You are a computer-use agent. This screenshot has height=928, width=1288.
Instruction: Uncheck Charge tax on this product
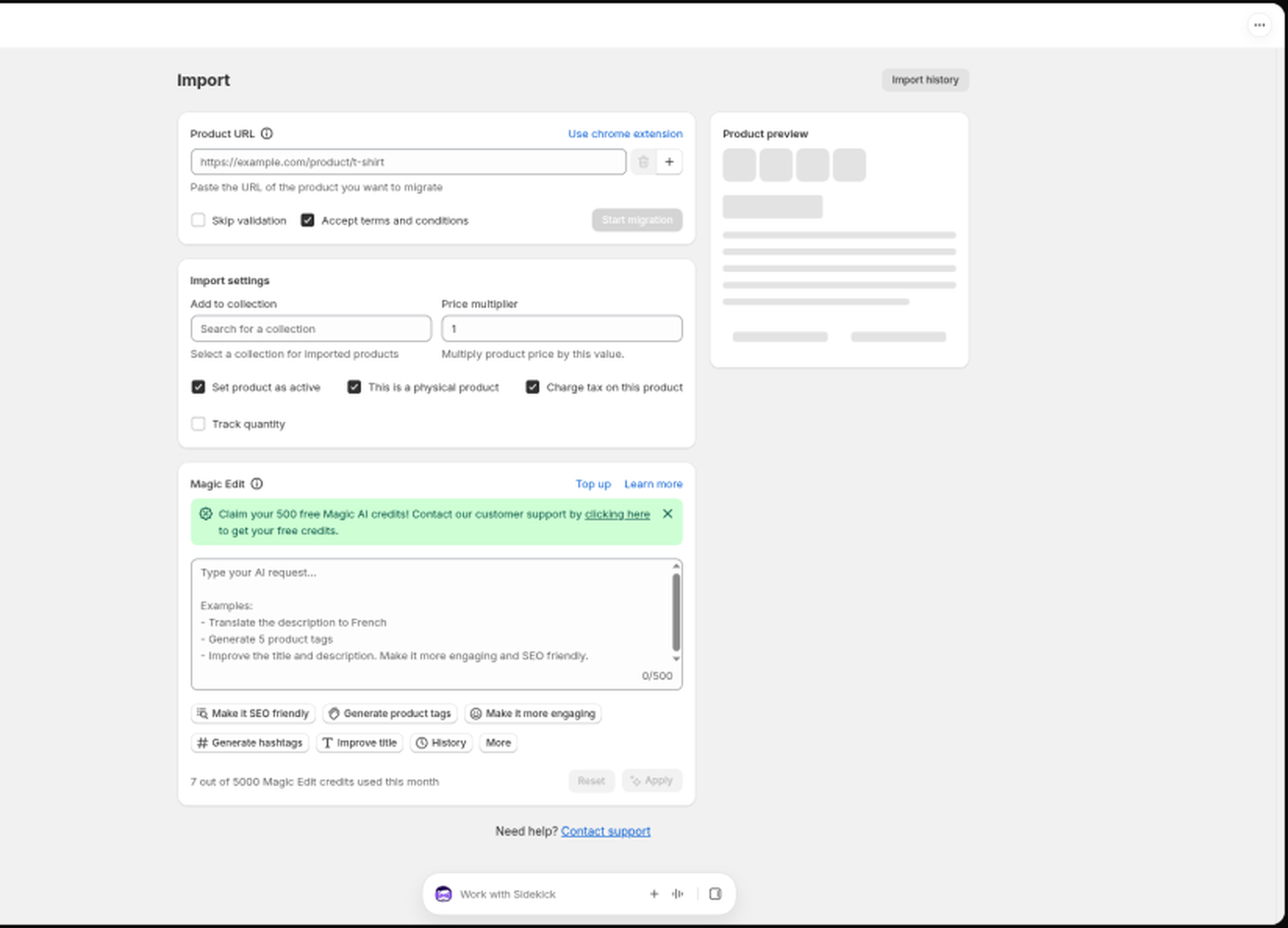[533, 387]
